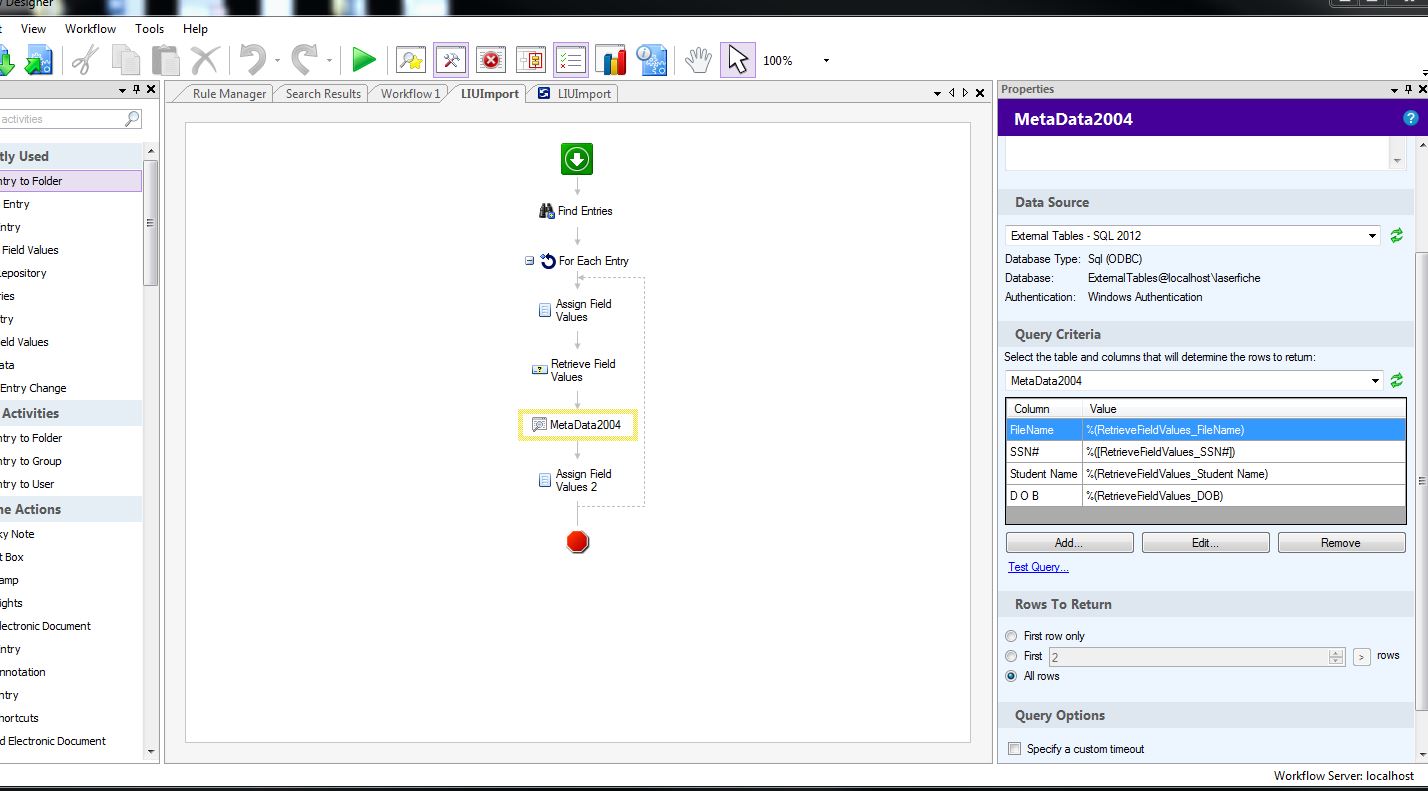Image resolution: width=1428 pixels, height=791 pixels.
Task: Open the Workflow menu
Action: (90, 29)
